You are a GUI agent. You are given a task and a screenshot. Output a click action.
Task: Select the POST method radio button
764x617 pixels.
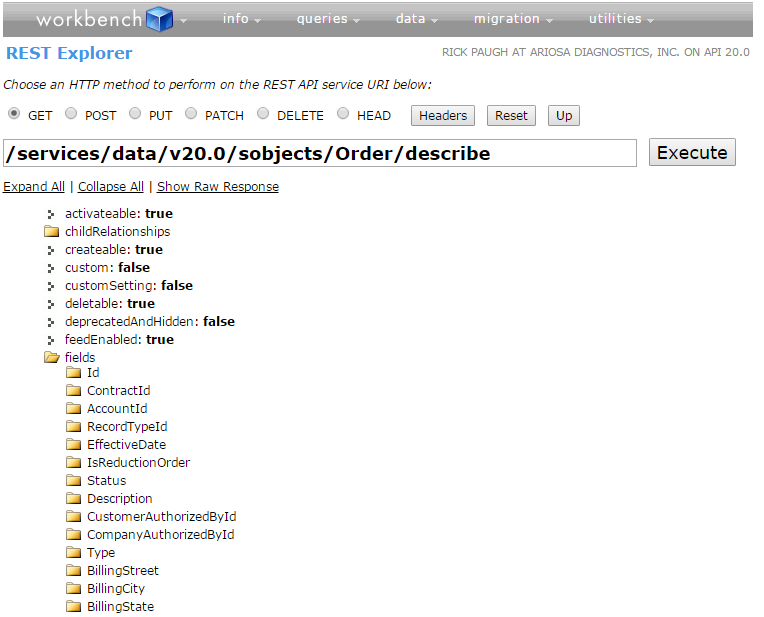pos(71,114)
